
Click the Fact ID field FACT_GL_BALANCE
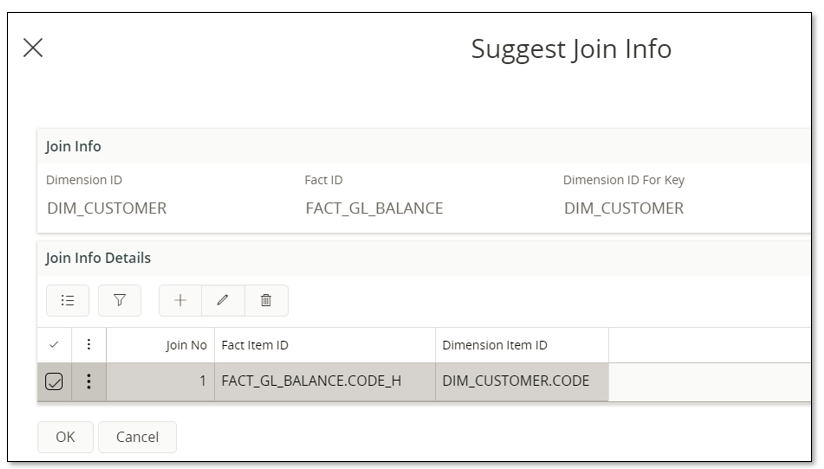[x=374, y=209]
